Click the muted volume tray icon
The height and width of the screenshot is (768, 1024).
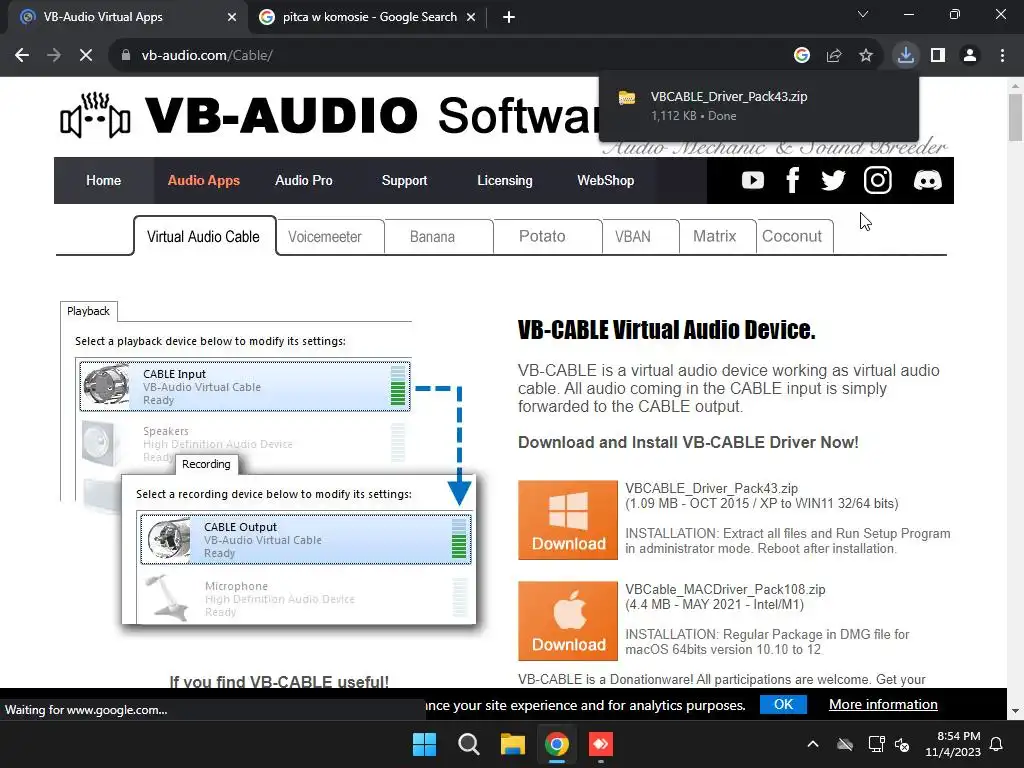point(903,744)
